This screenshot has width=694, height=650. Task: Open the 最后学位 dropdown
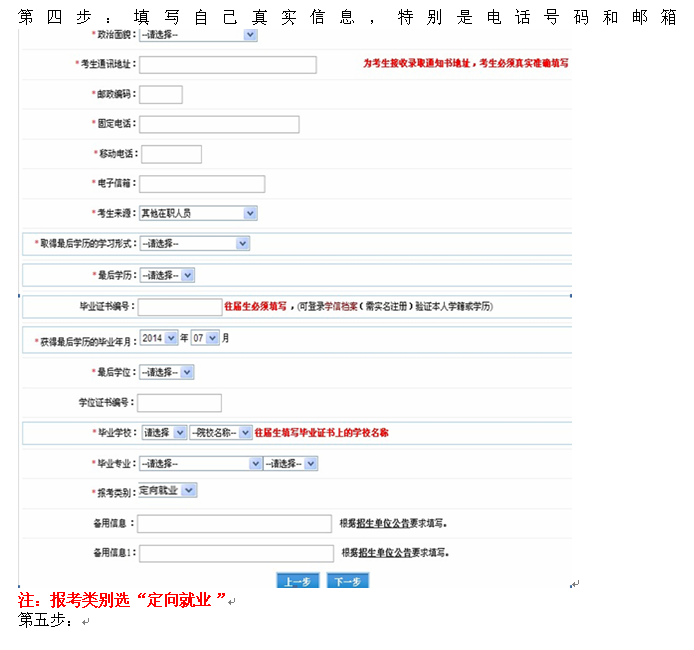166,372
